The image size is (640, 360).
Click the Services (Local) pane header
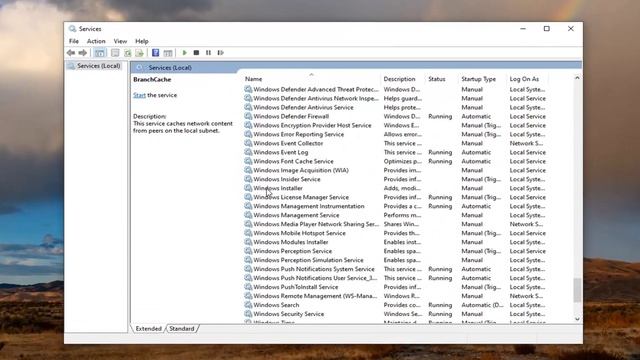pos(170,68)
